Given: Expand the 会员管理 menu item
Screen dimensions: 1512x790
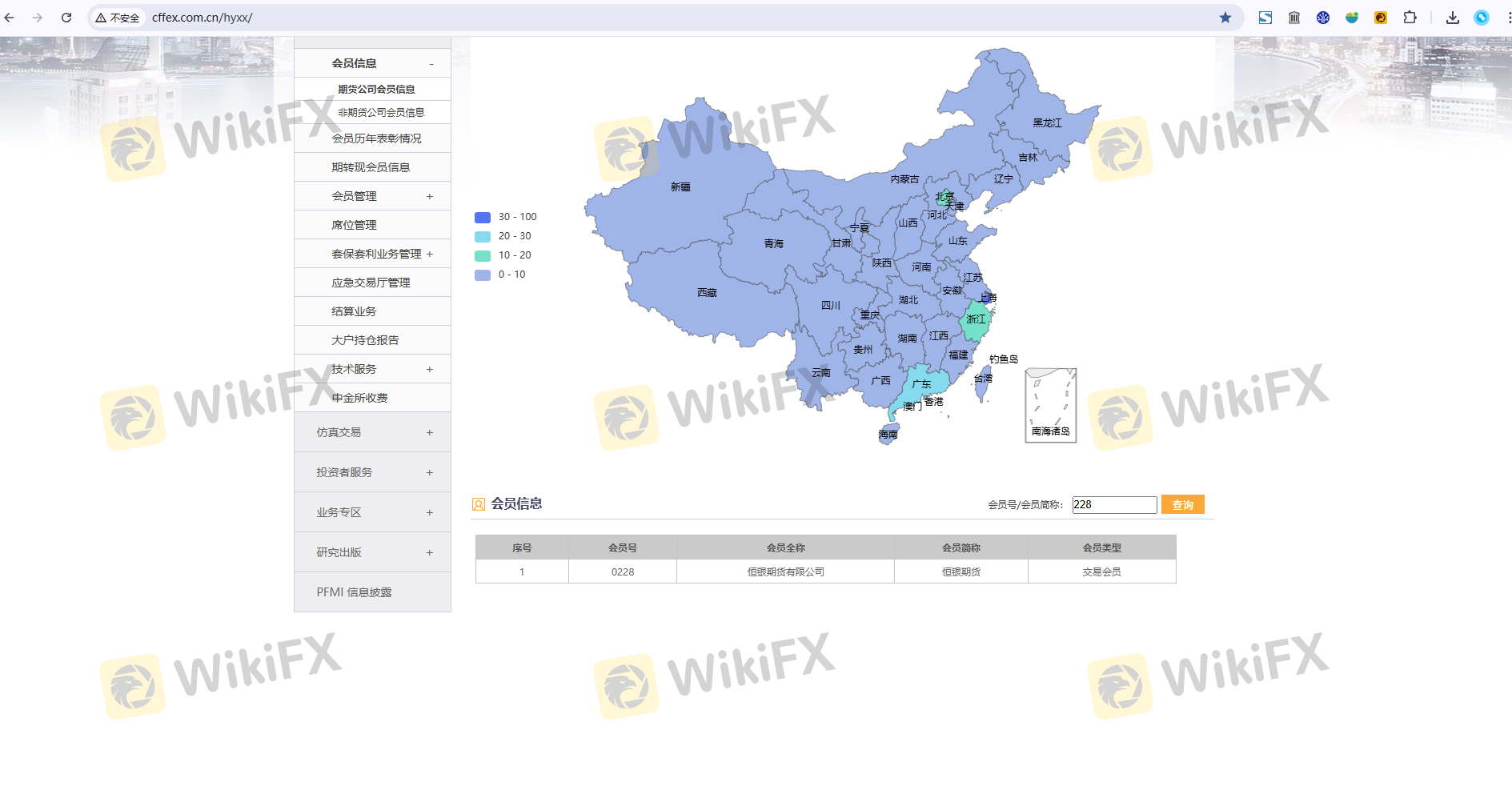Looking at the screenshot, I should [430, 197].
